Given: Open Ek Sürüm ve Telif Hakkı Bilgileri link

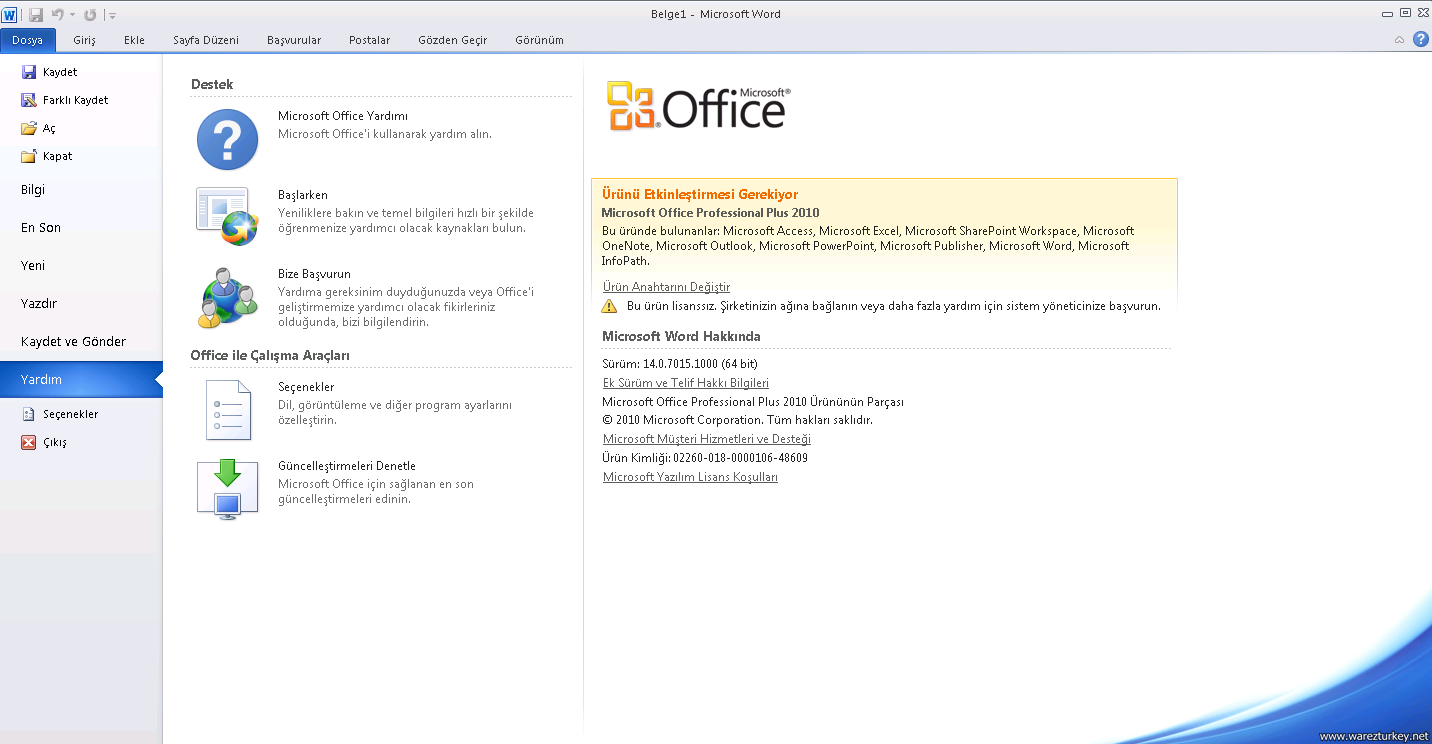Looking at the screenshot, I should pyautogui.click(x=686, y=383).
